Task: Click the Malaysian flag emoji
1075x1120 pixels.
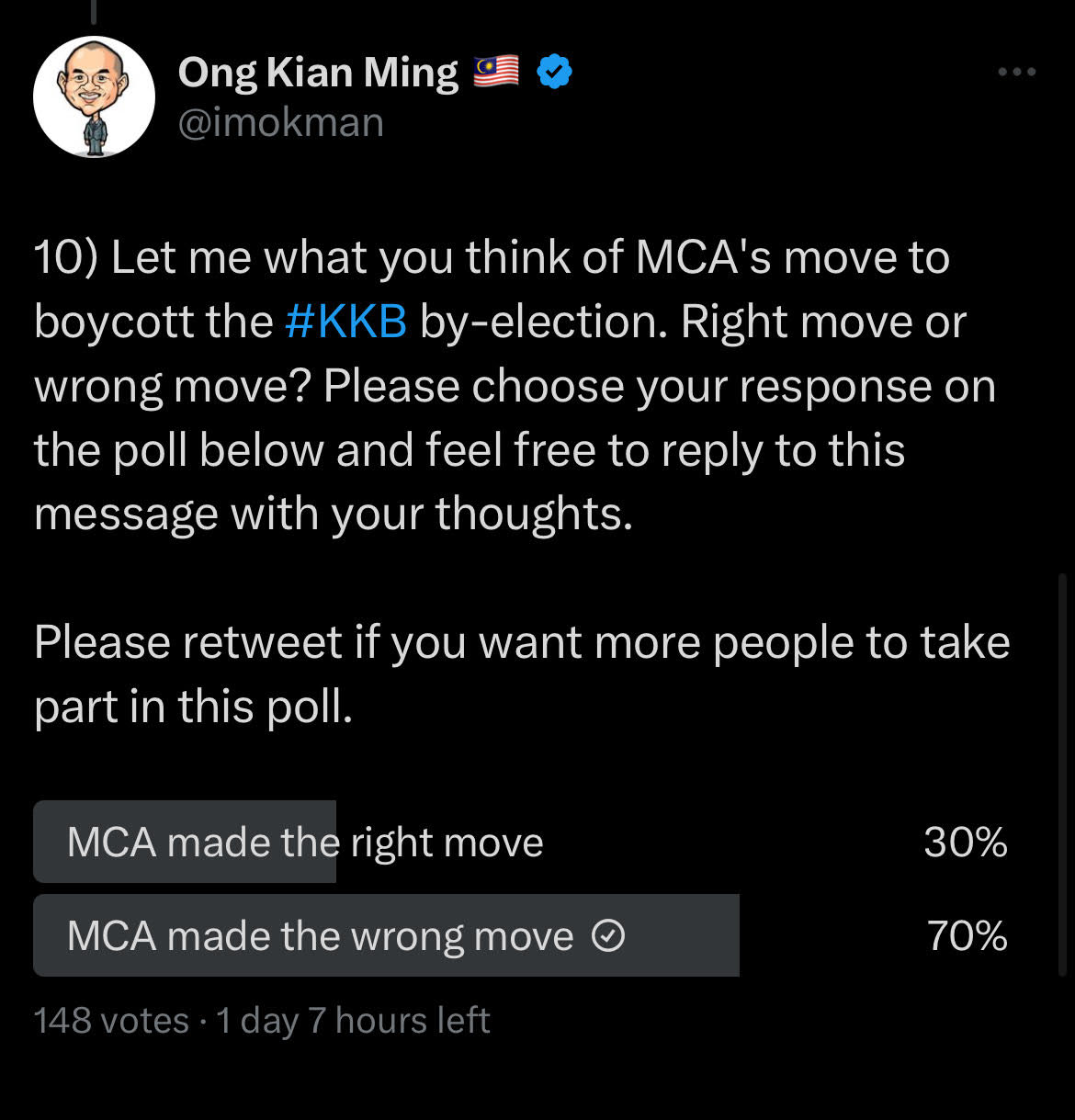Action: pos(496,71)
